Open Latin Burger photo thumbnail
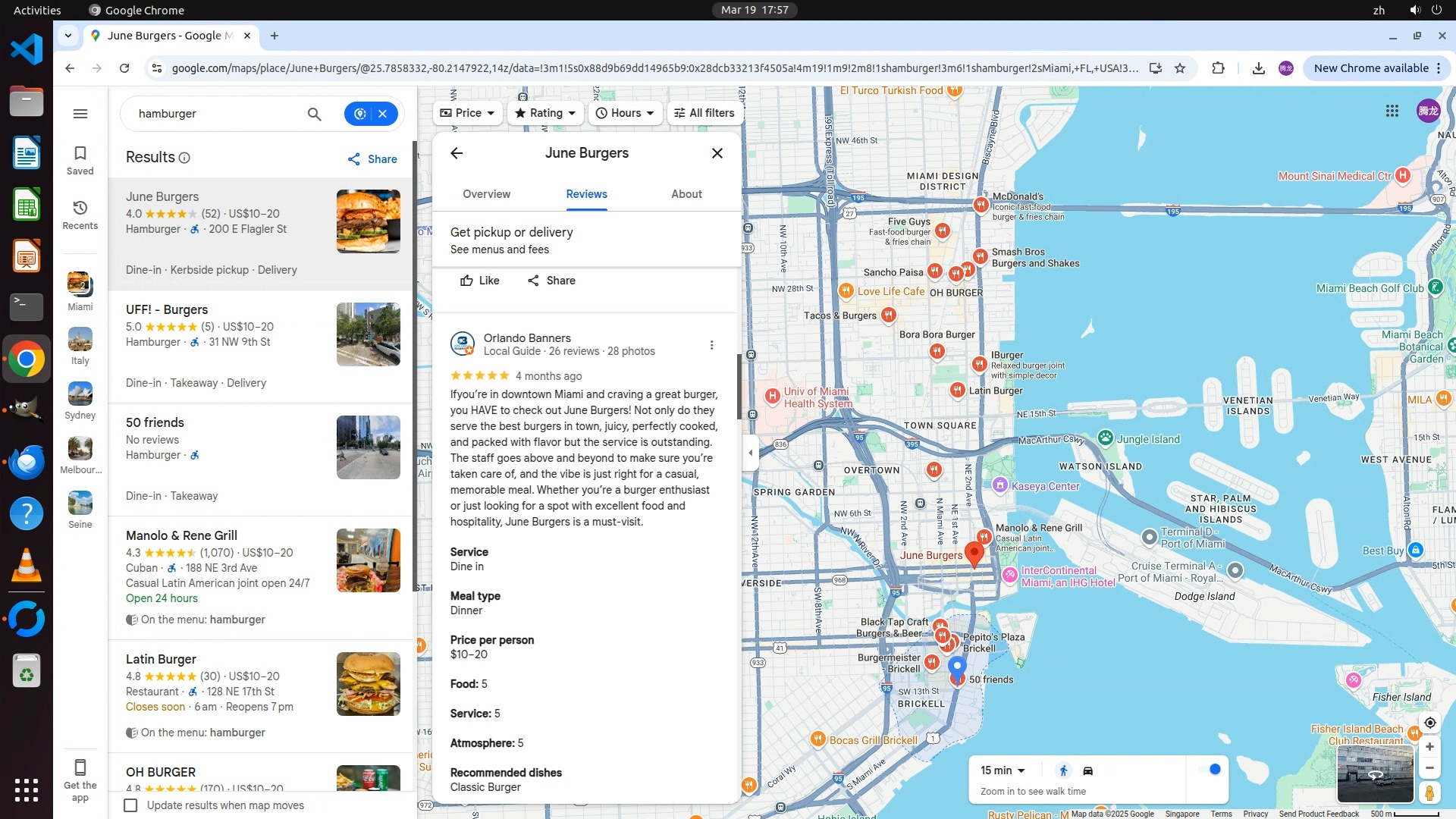This screenshot has height=819, width=1456. [368, 684]
